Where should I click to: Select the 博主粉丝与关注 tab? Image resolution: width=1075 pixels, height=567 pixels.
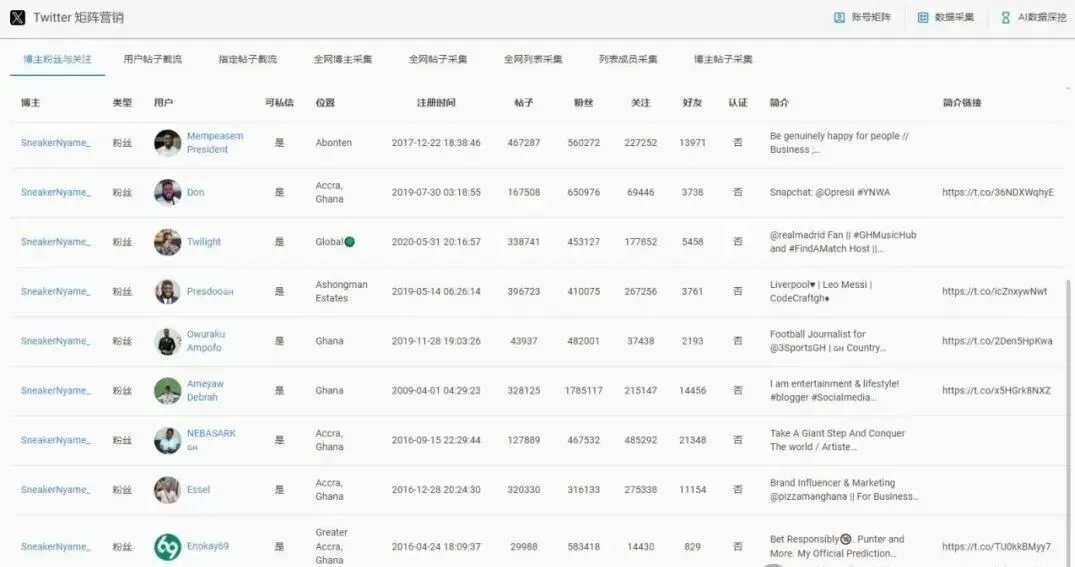point(57,59)
